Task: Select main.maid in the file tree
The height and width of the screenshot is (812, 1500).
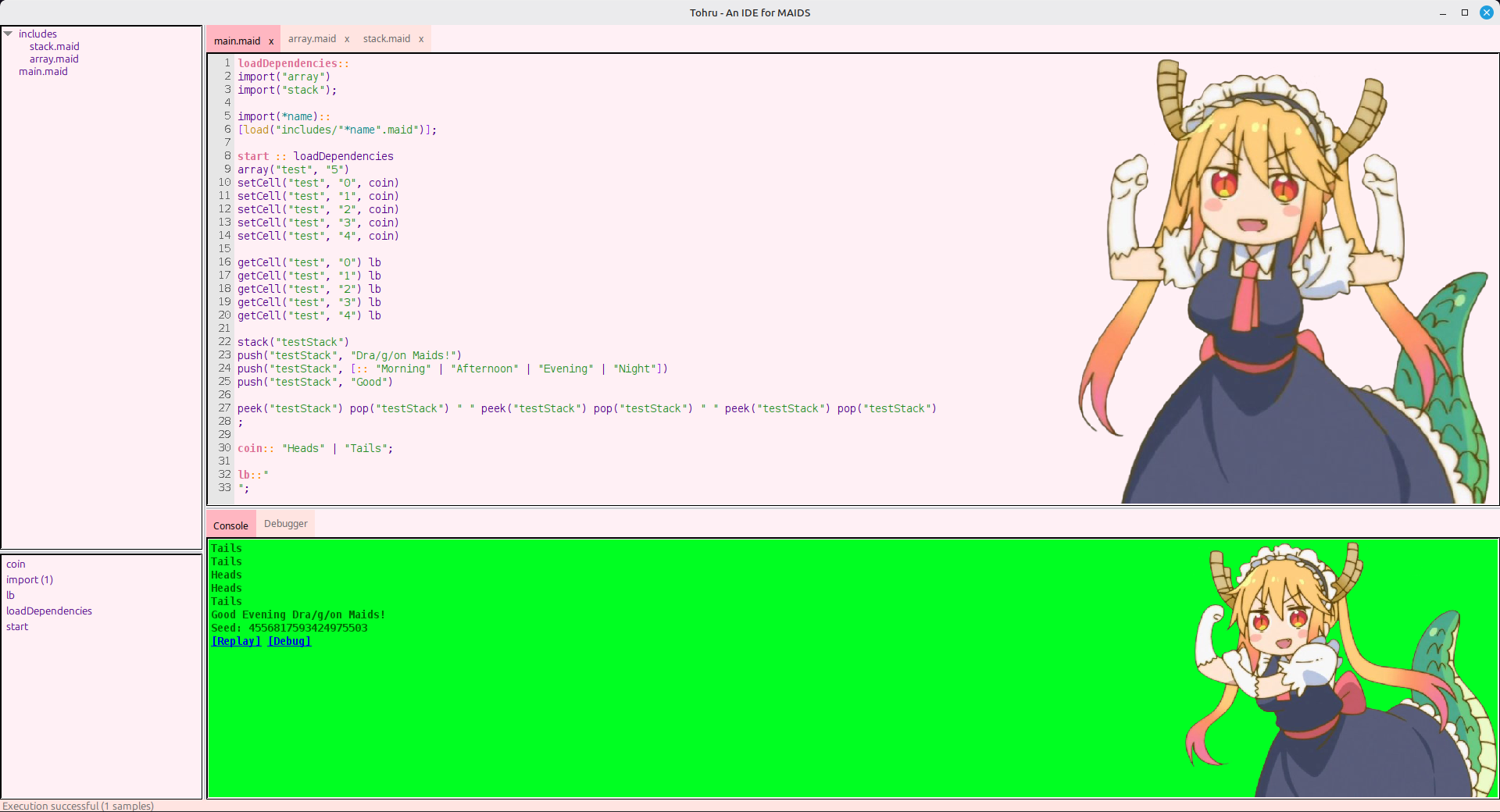Action: pos(43,71)
